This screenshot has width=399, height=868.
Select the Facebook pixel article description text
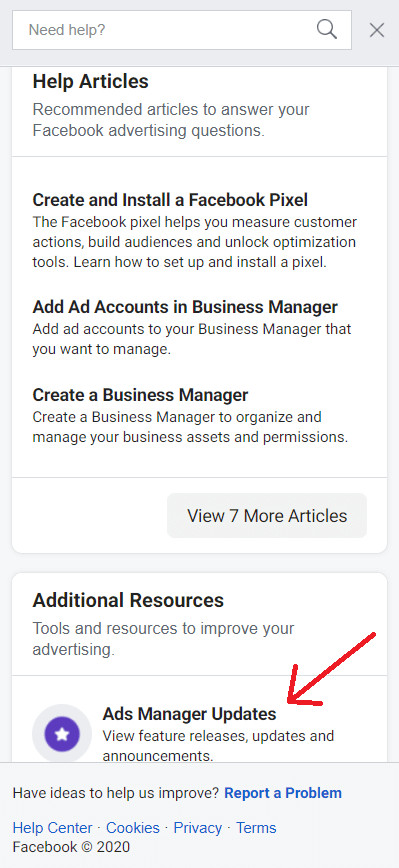coord(195,242)
